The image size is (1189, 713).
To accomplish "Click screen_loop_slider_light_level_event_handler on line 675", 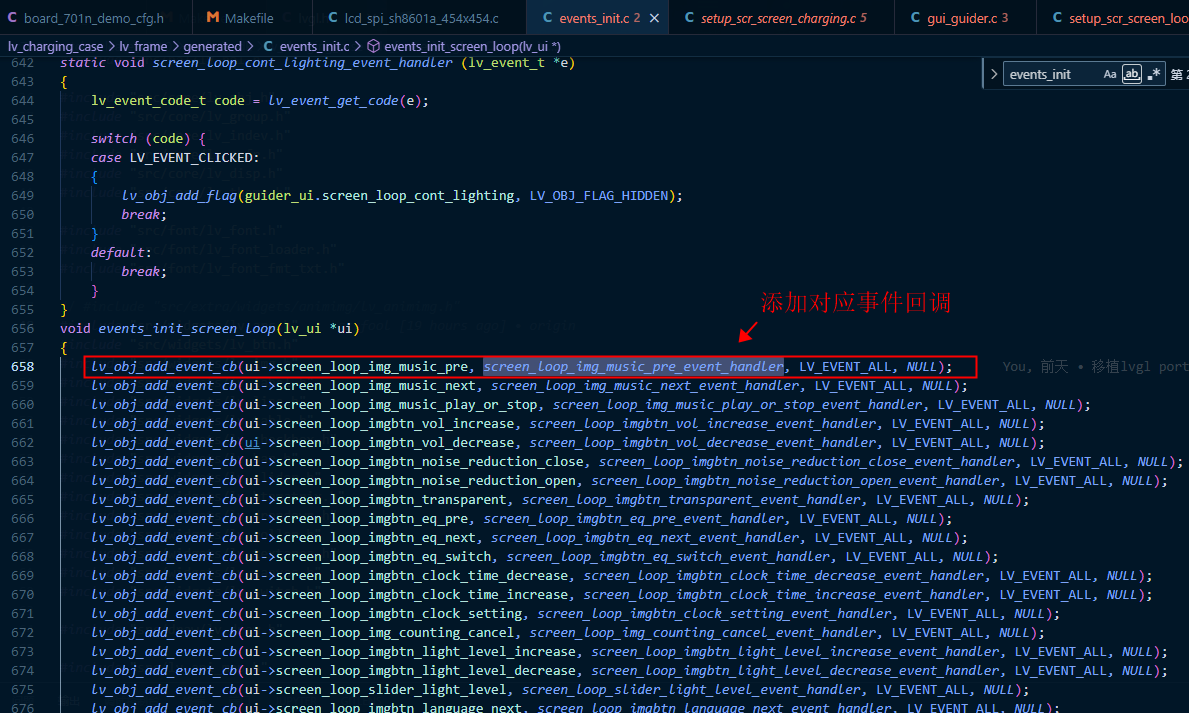I will click(691, 689).
